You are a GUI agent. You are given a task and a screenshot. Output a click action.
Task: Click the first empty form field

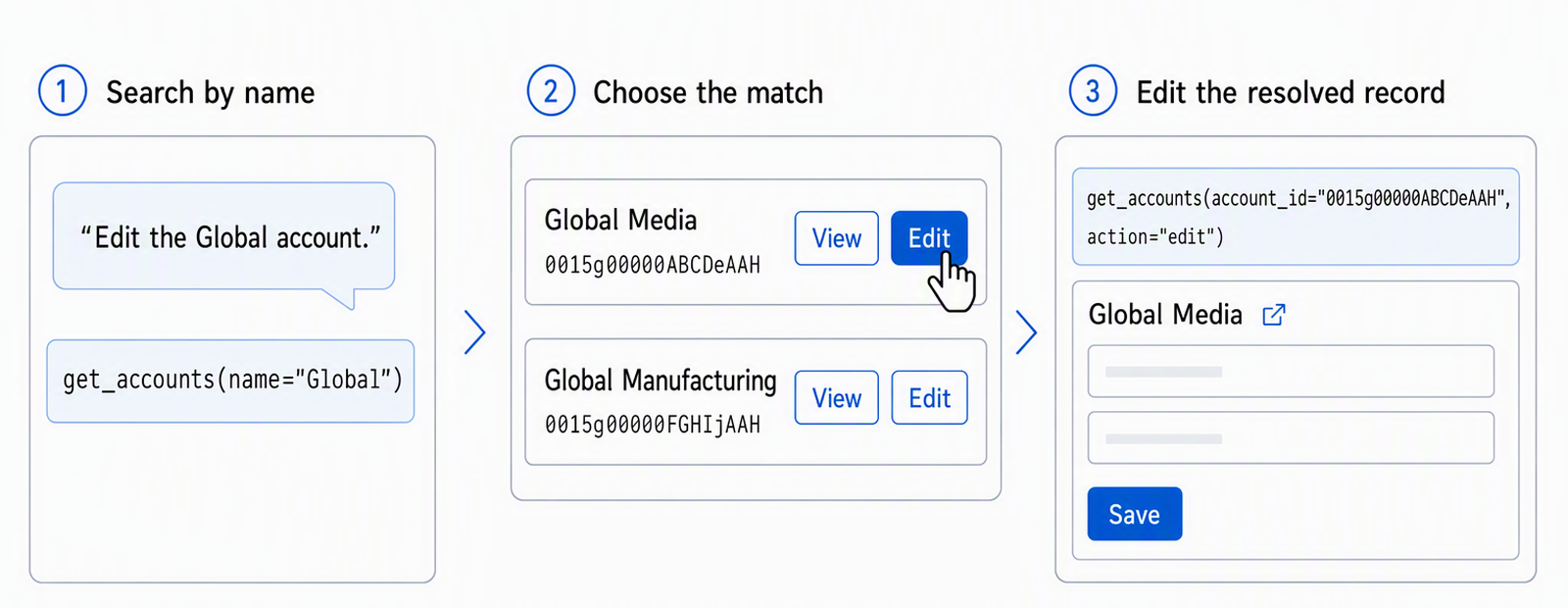pyautogui.click(x=1291, y=372)
